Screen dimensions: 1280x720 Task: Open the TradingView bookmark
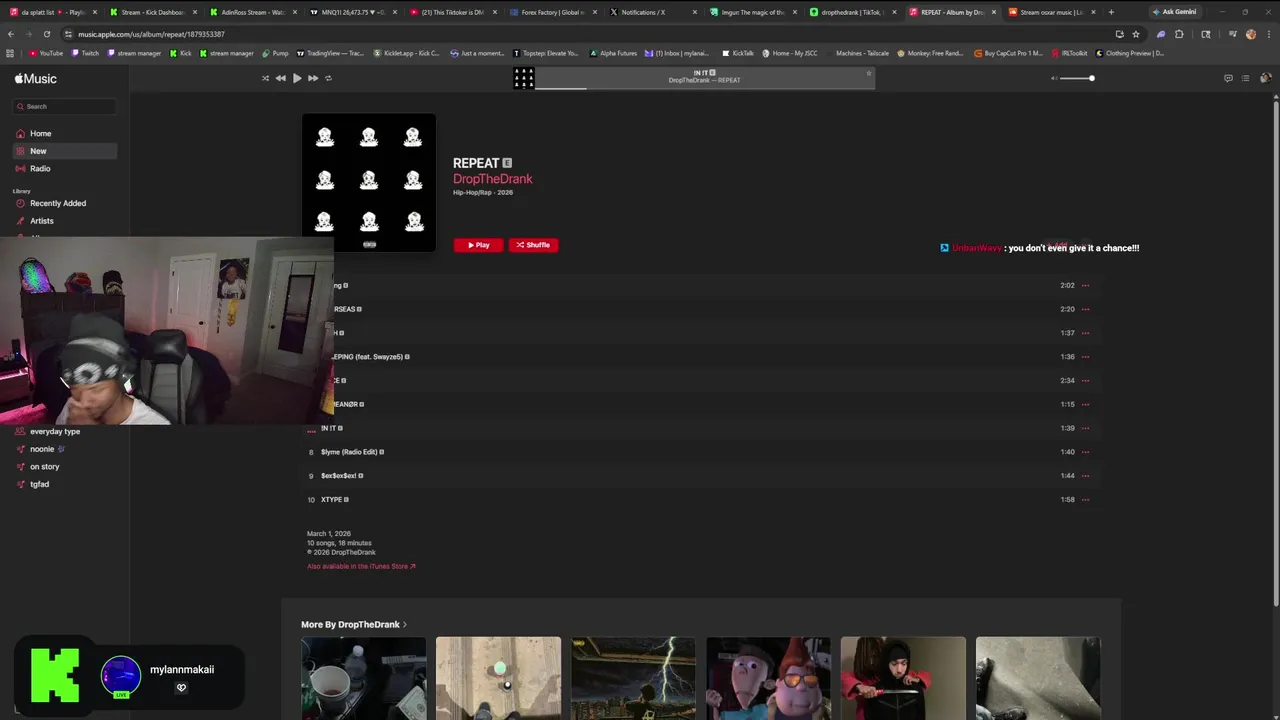(330, 53)
